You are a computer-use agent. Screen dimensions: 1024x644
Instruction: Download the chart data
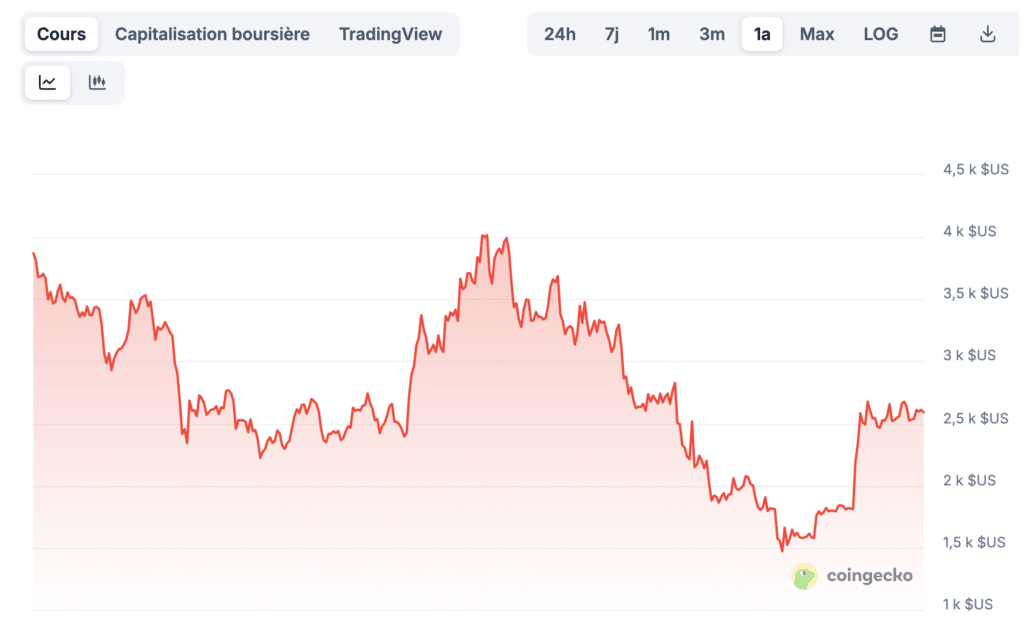point(987,34)
